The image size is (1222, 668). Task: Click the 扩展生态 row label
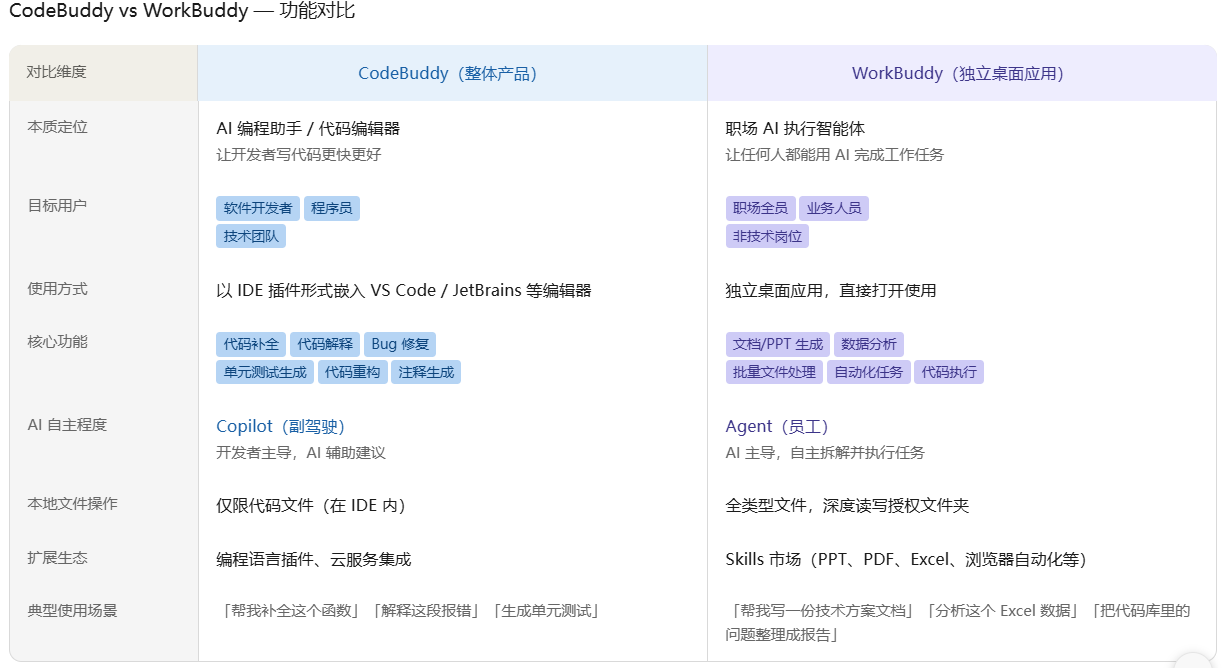[57, 557]
